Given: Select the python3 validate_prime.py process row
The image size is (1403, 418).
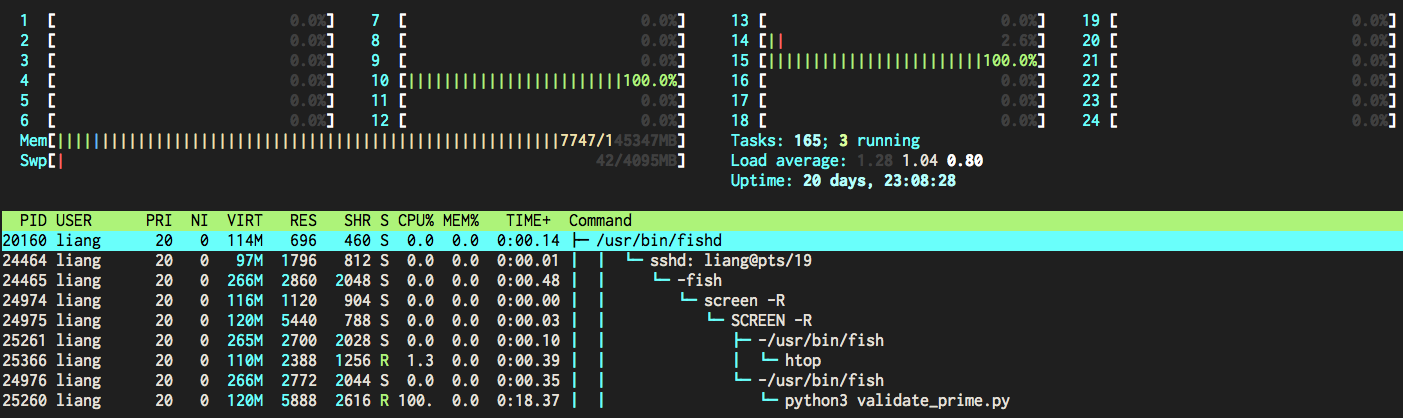Looking at the screenshot, I should pos(701,400).
